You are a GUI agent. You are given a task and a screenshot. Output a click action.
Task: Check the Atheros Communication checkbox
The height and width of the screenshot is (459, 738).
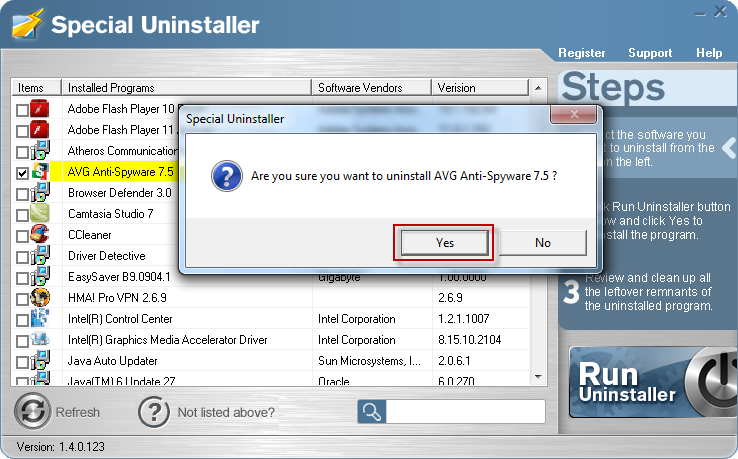(x=22, y=152)
